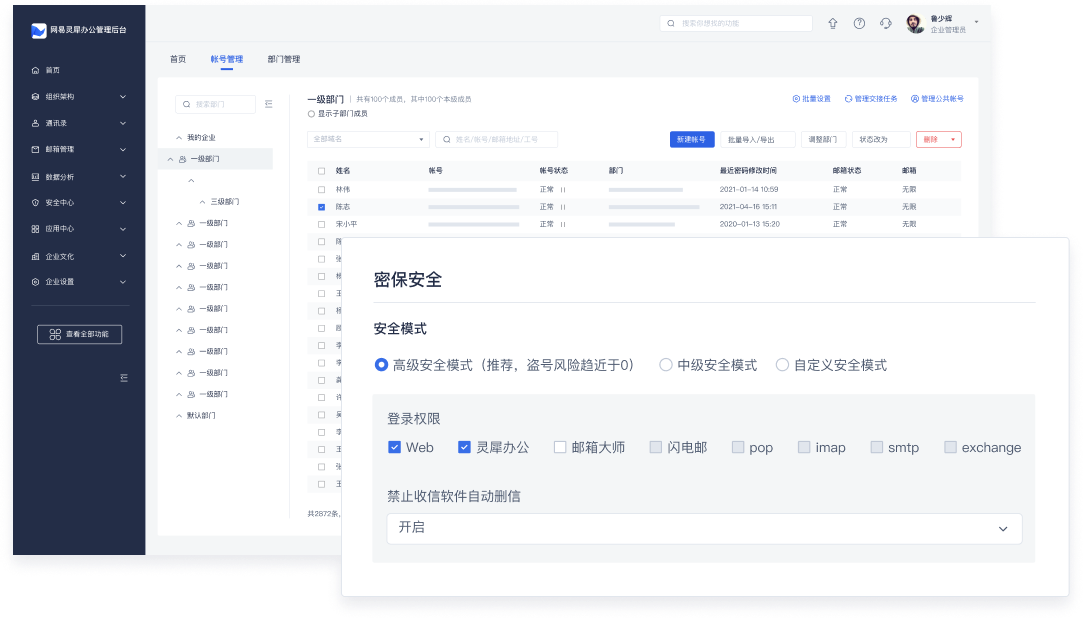Check the 邮箱大师 login permission checkbox
1083x618 pixels.
pyautogui.click(x=560, y=447)
